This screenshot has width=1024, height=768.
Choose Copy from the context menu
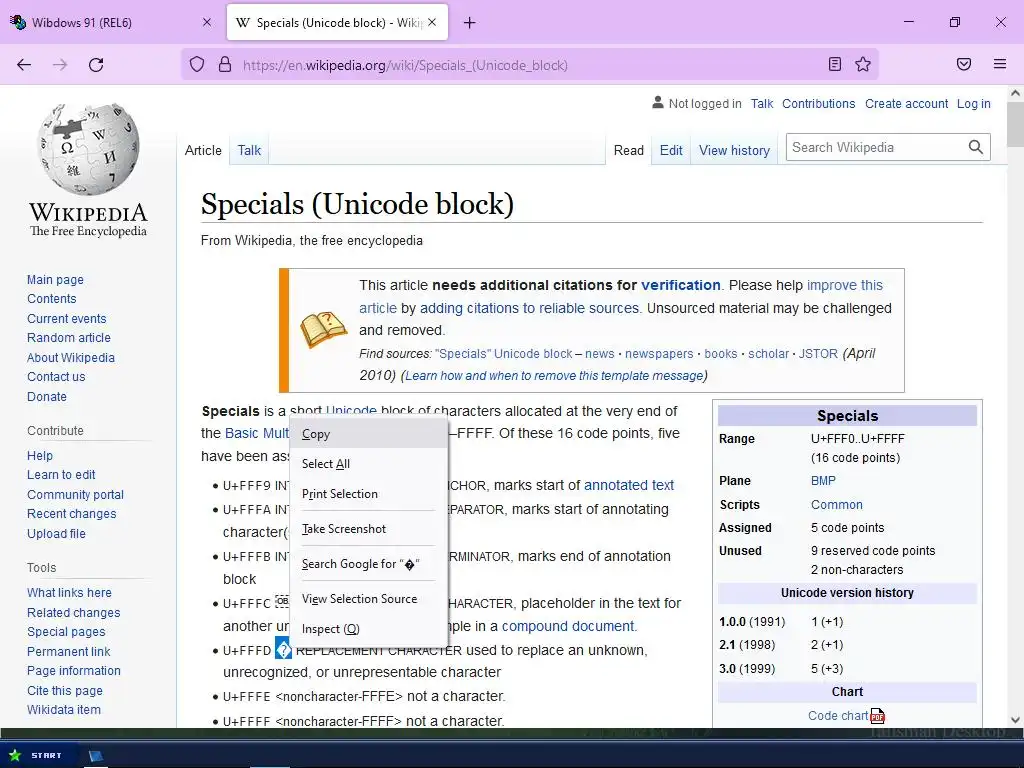[x=368, y=434]
